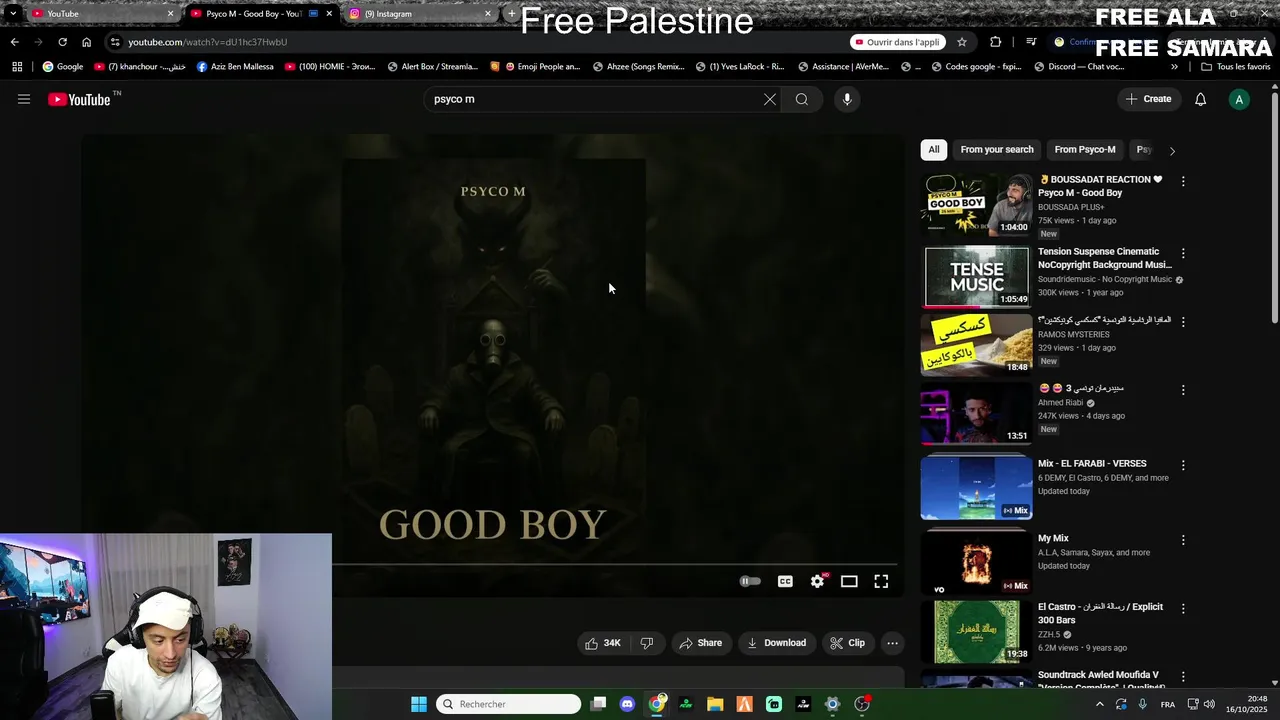Dislike the Good Boy video
This screenshot has width=1280, height=720.
(647, 643)
